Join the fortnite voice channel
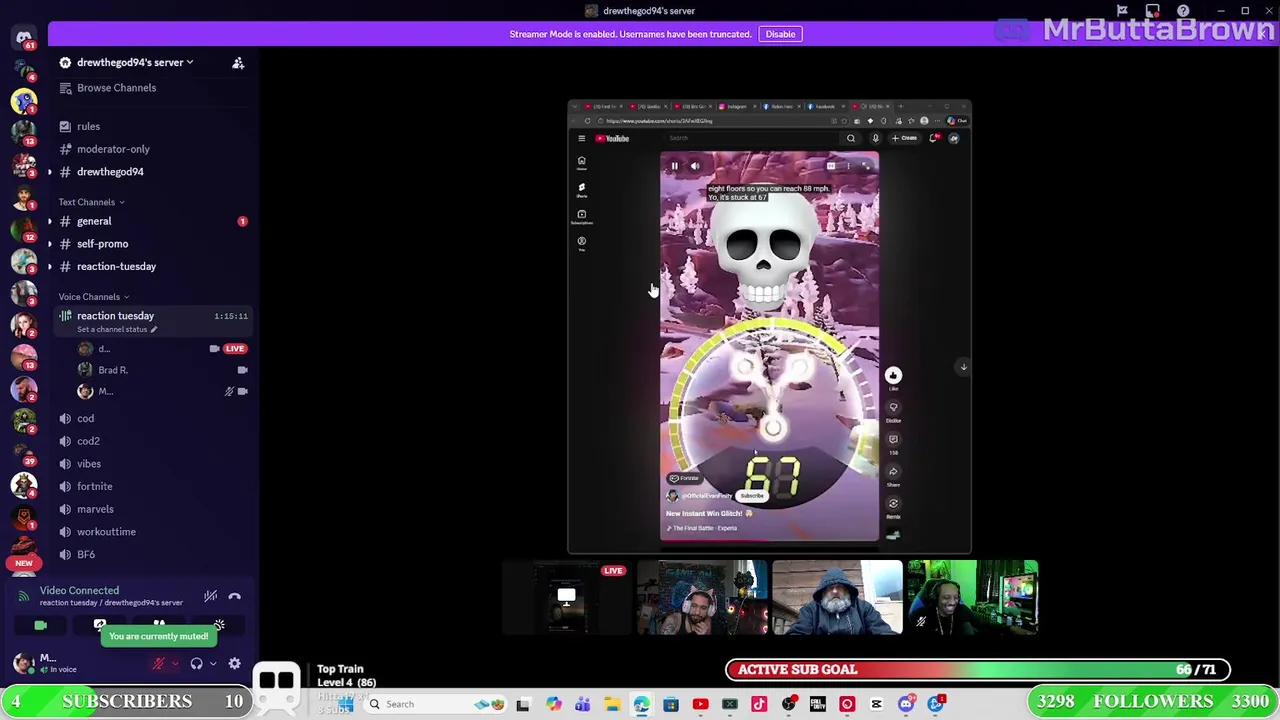Screen dimensions: 1280x720 click(94, 487)
